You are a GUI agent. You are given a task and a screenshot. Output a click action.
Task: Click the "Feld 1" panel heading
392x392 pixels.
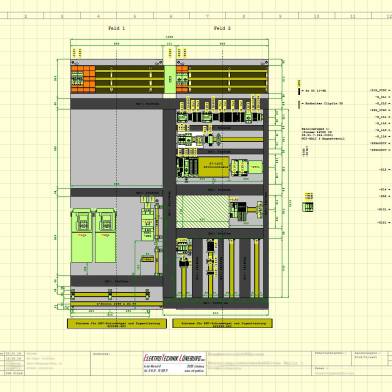(117, 28)
